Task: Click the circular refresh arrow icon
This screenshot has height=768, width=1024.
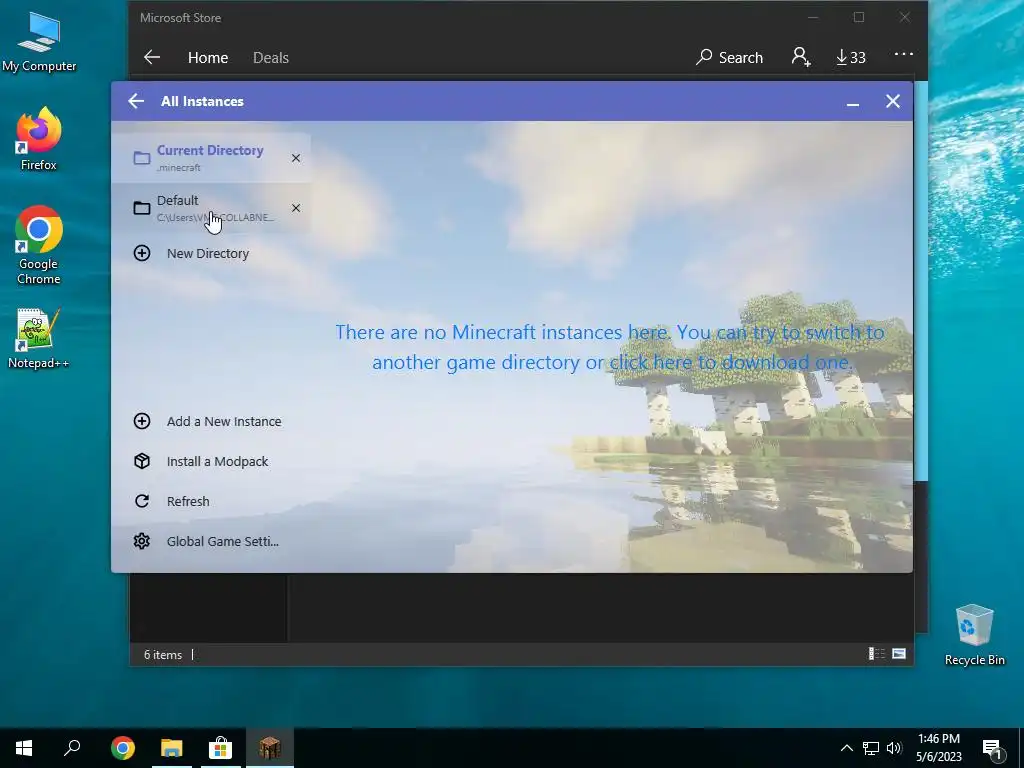Action: tap(142, 501)
